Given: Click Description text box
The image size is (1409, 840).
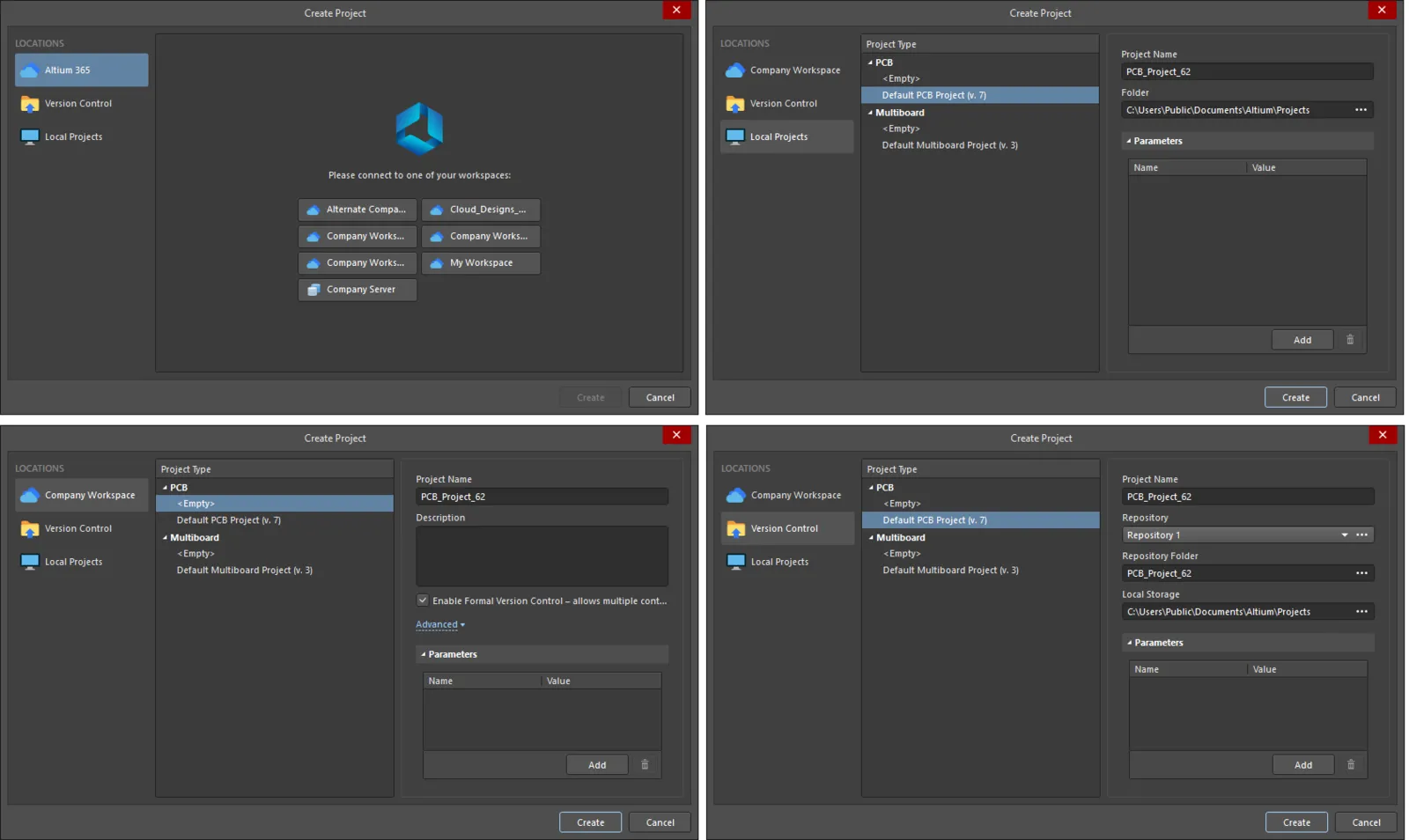Looking at the screenshot, I should [x=542, y=556].
